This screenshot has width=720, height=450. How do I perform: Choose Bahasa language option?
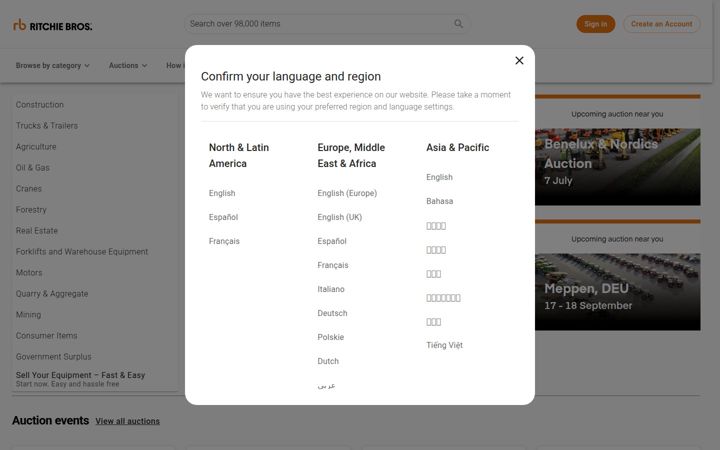pos(439,201)
